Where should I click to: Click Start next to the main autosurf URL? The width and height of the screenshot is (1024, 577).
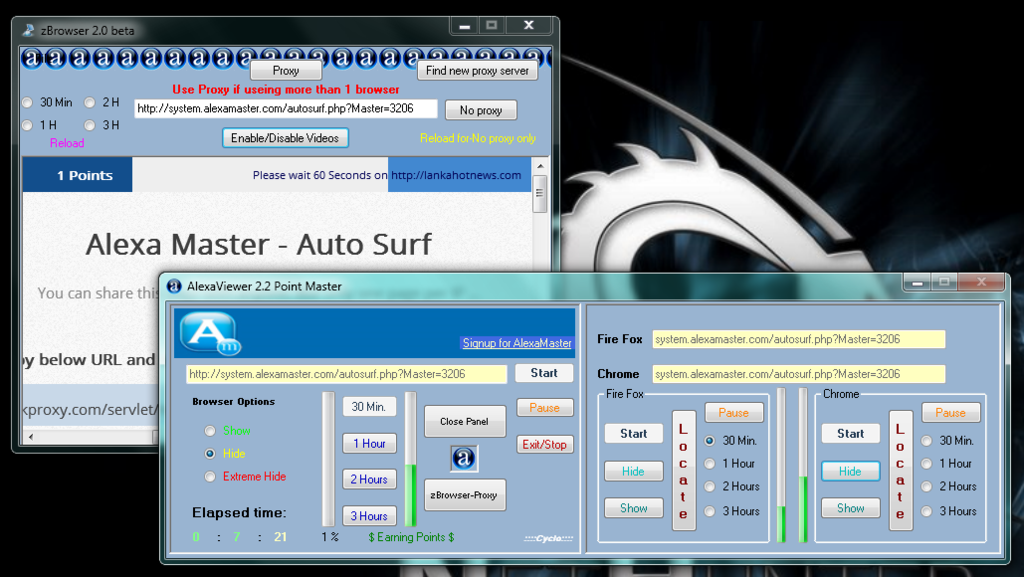tap(544, 373)
